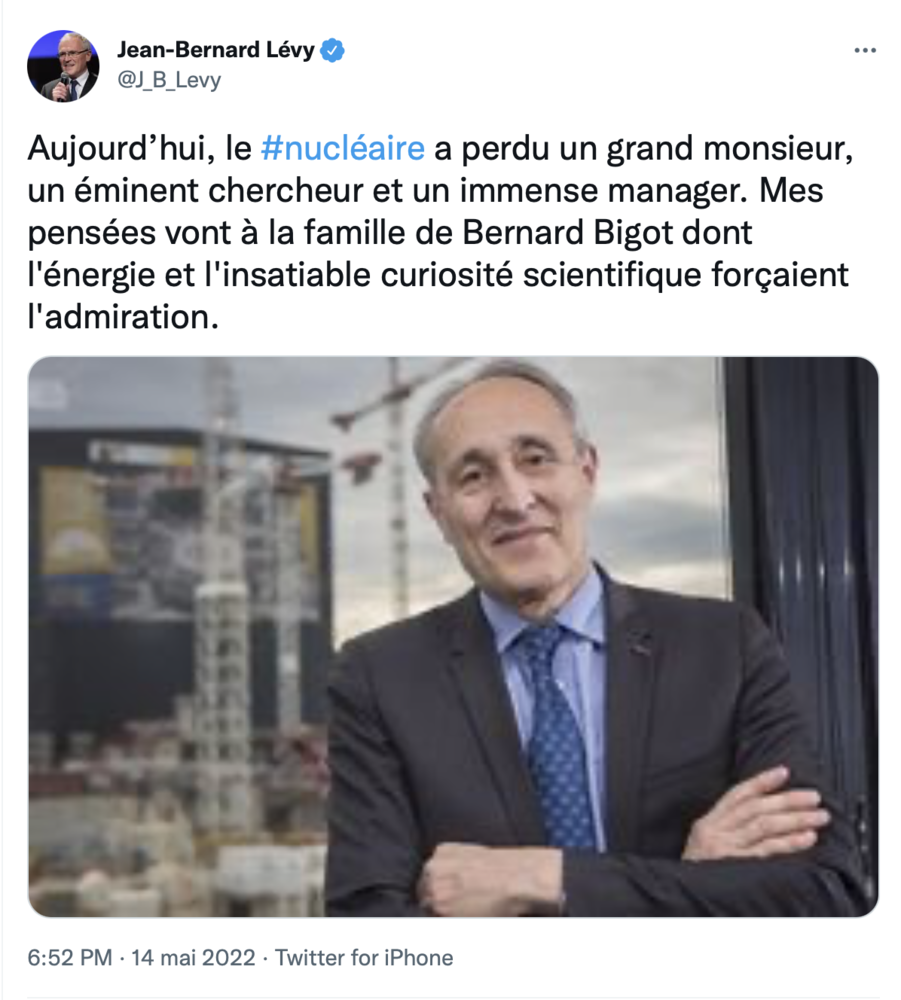The image size is (901, 1000).
Task: Open the Jean-Bernard Lévy display name
Action: 216,50
